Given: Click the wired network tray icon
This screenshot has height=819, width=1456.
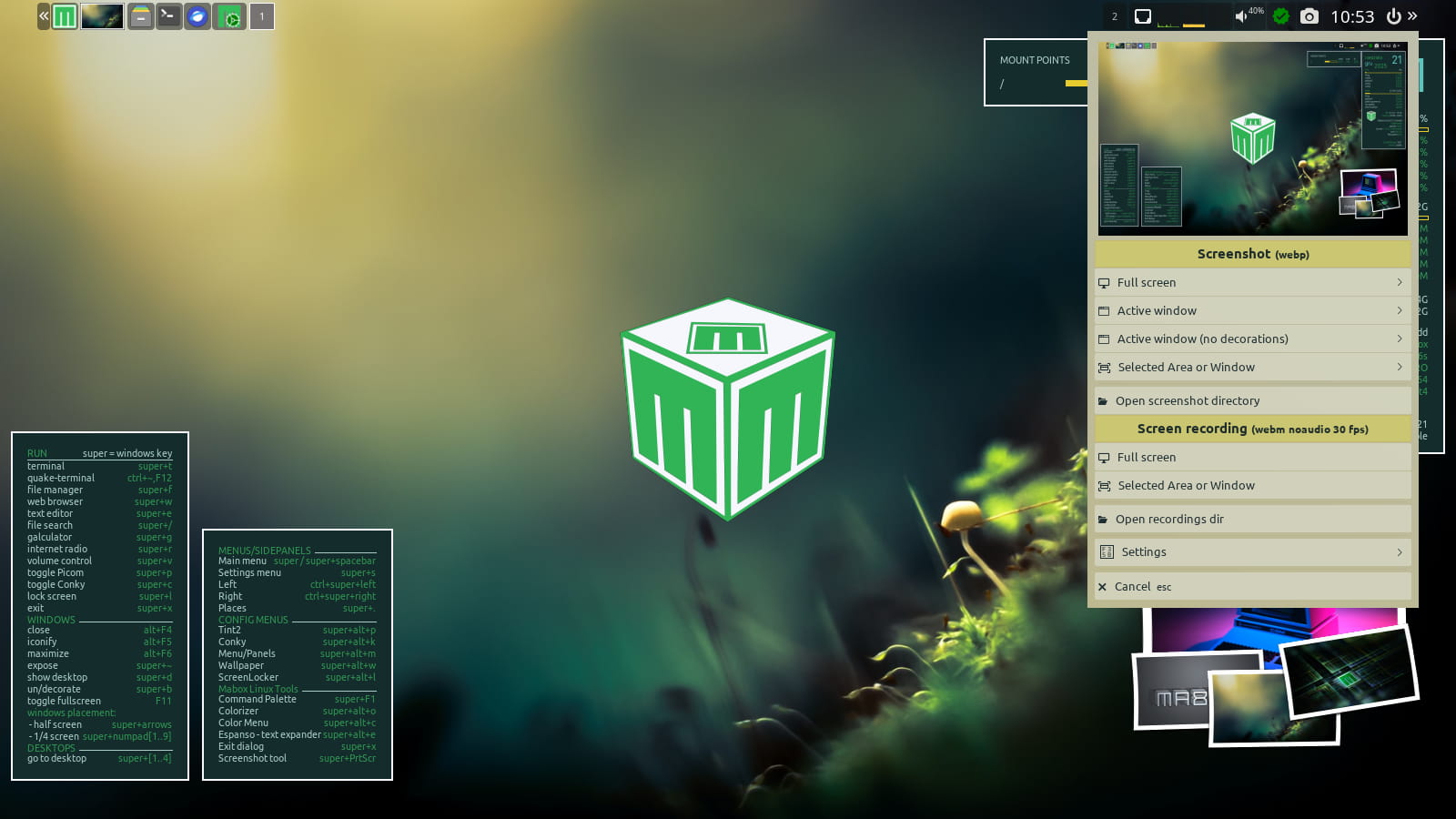Looking at the screenshot, I should [1143, 16].
